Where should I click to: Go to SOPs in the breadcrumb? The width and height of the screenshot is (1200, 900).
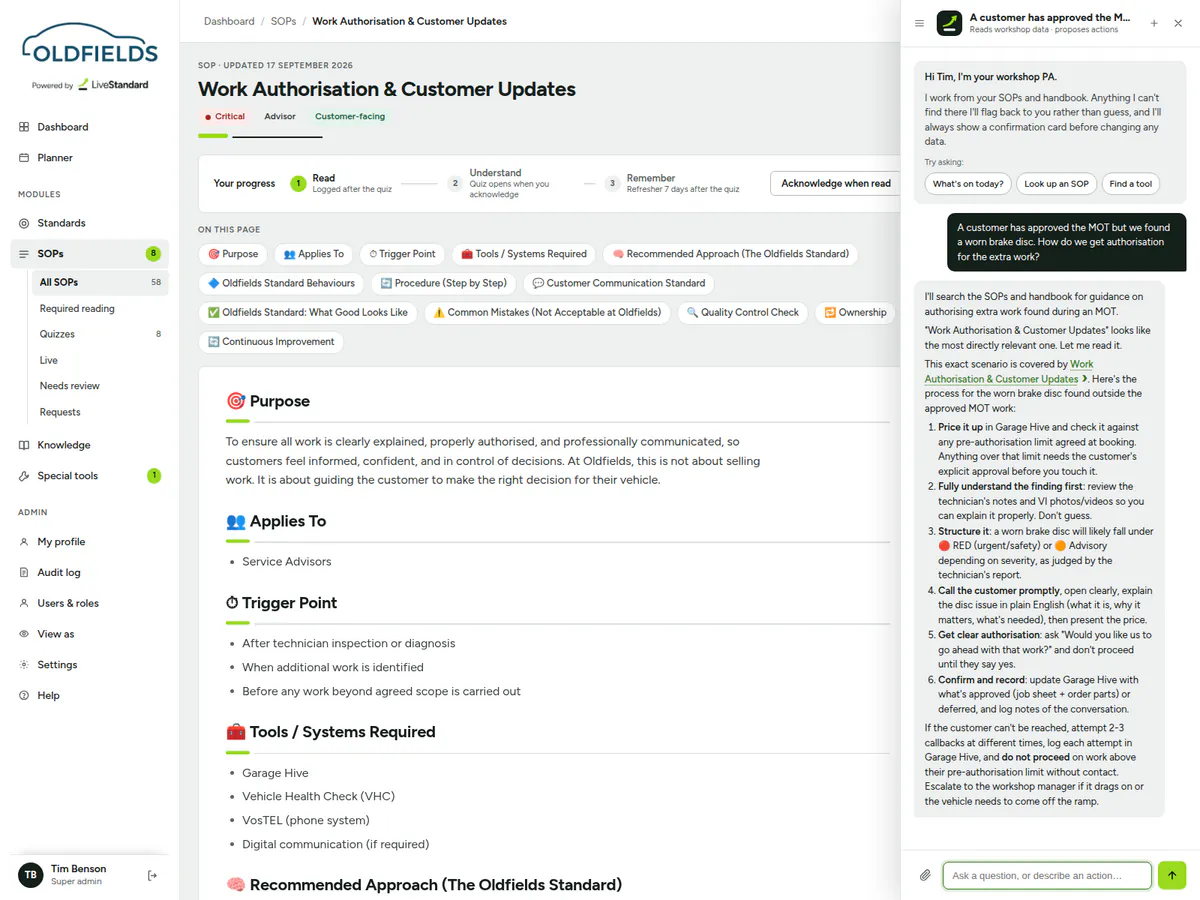283,21
